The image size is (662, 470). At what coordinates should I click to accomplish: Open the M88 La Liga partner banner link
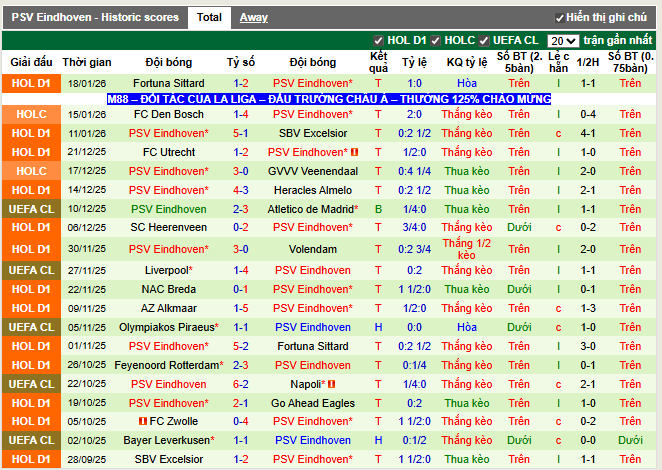[x=329, y=99]
